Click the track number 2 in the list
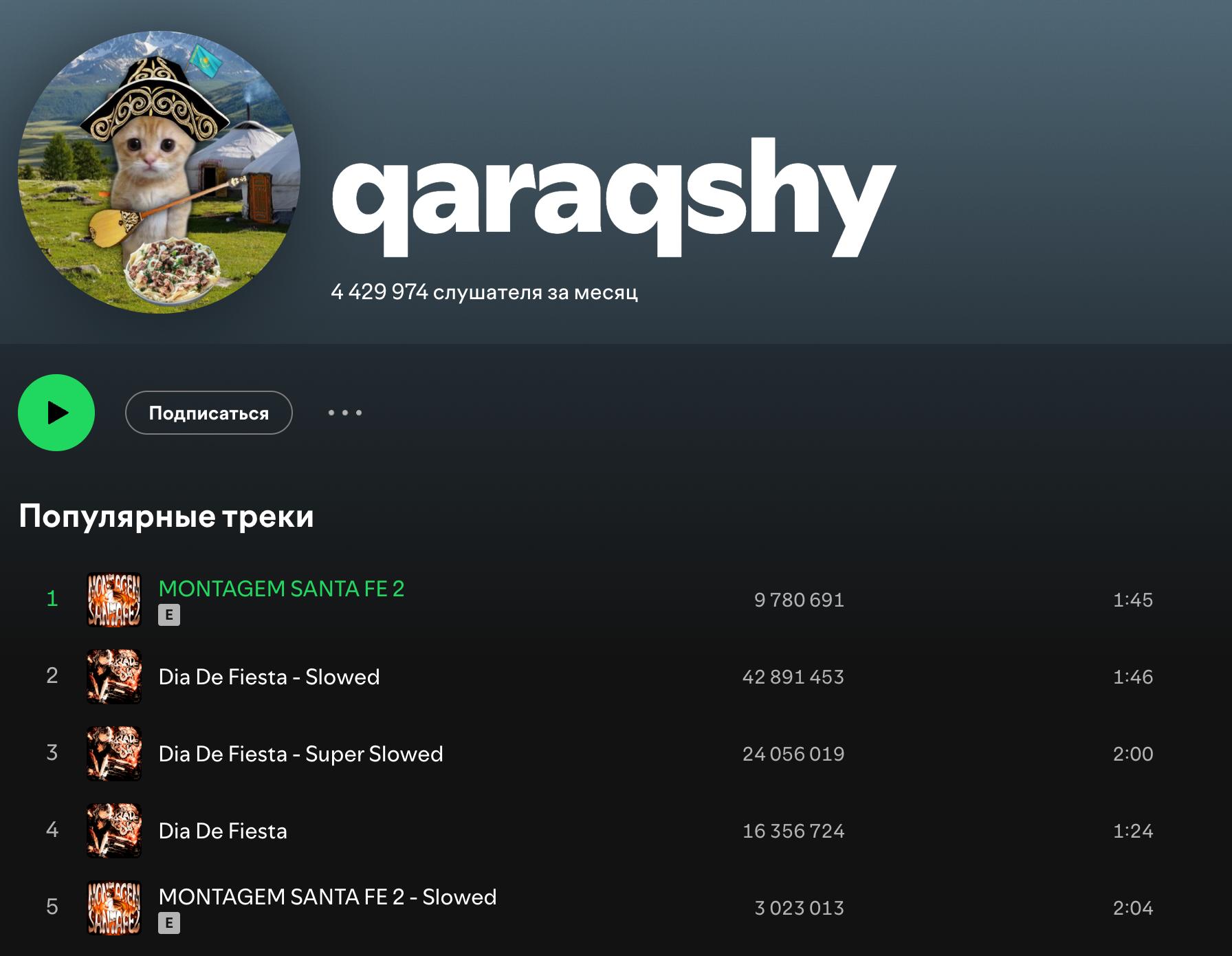 tap(52, 675)
